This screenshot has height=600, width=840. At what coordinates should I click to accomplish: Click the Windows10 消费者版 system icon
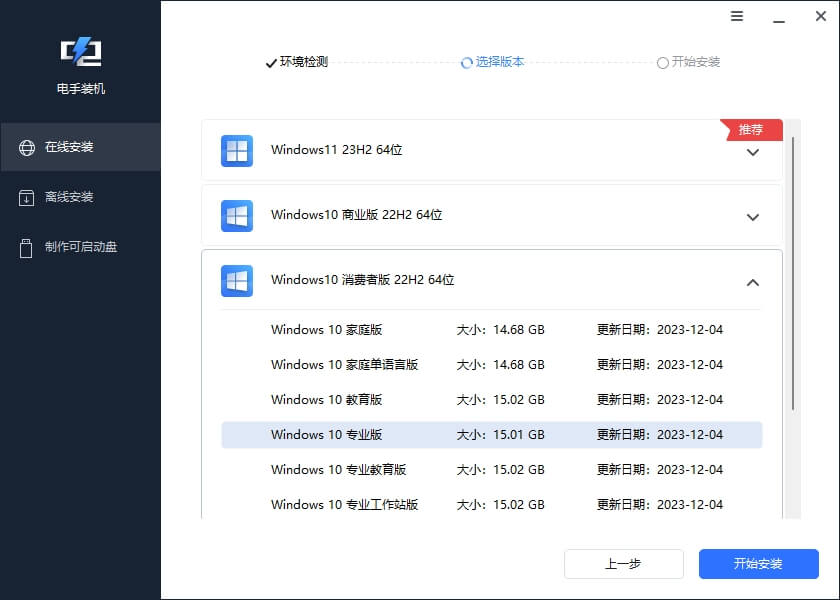point(236,280)
